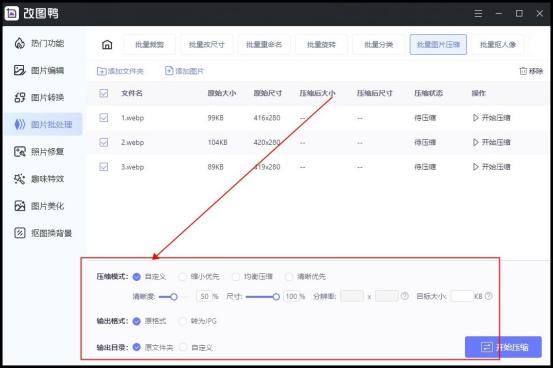Uncheck the checkbox for 1.webp
554x369 pixels.
coord(104,118)
